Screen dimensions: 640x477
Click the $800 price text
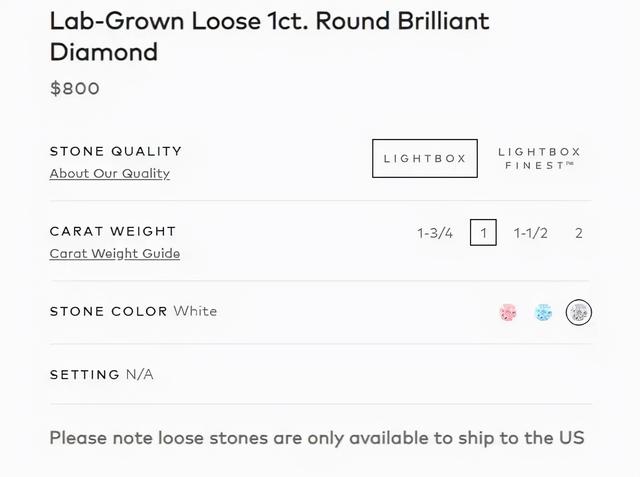point(75,89)
